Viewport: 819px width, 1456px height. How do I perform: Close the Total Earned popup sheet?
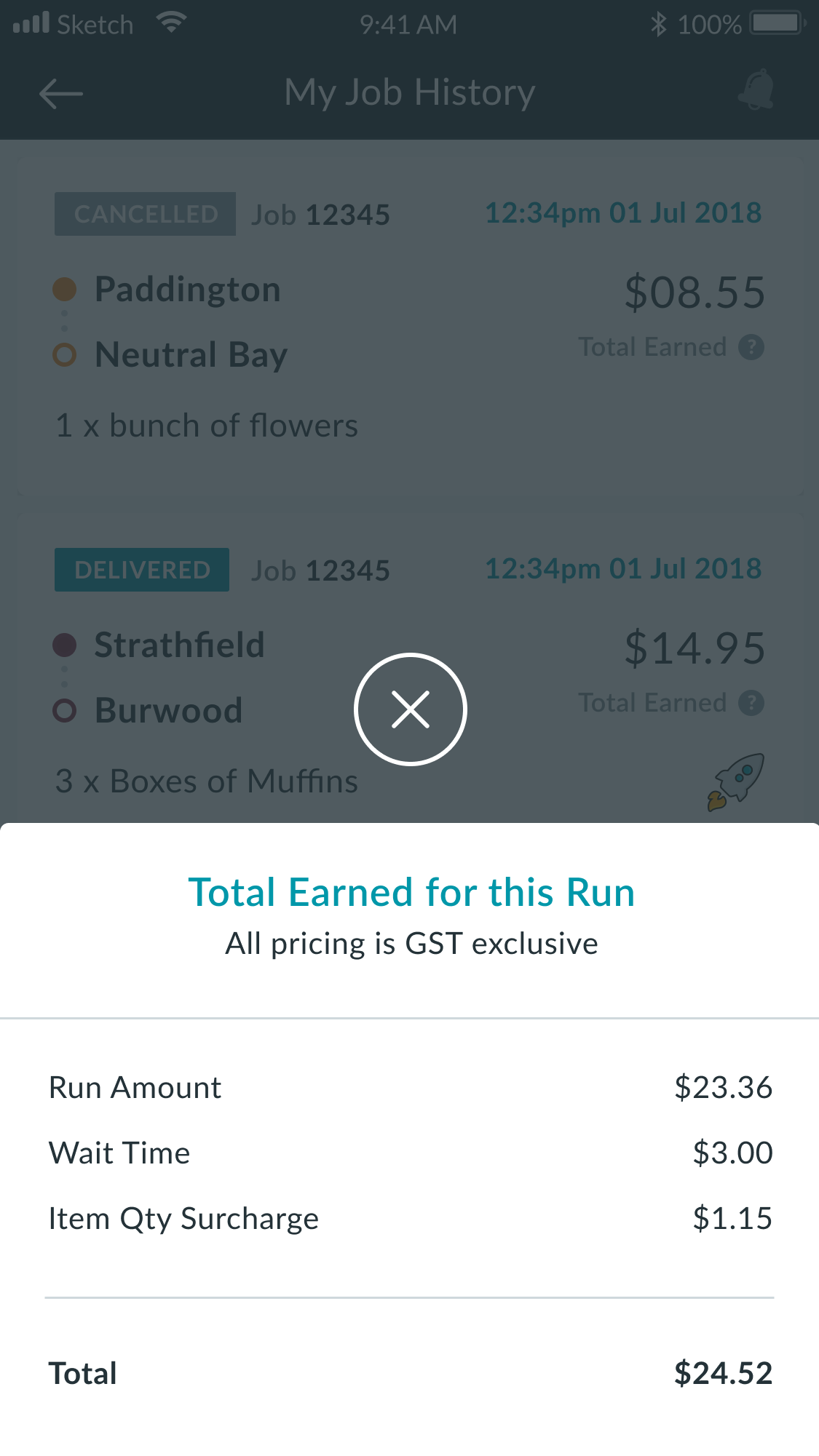pyautogui.click(x=411, y=709)
